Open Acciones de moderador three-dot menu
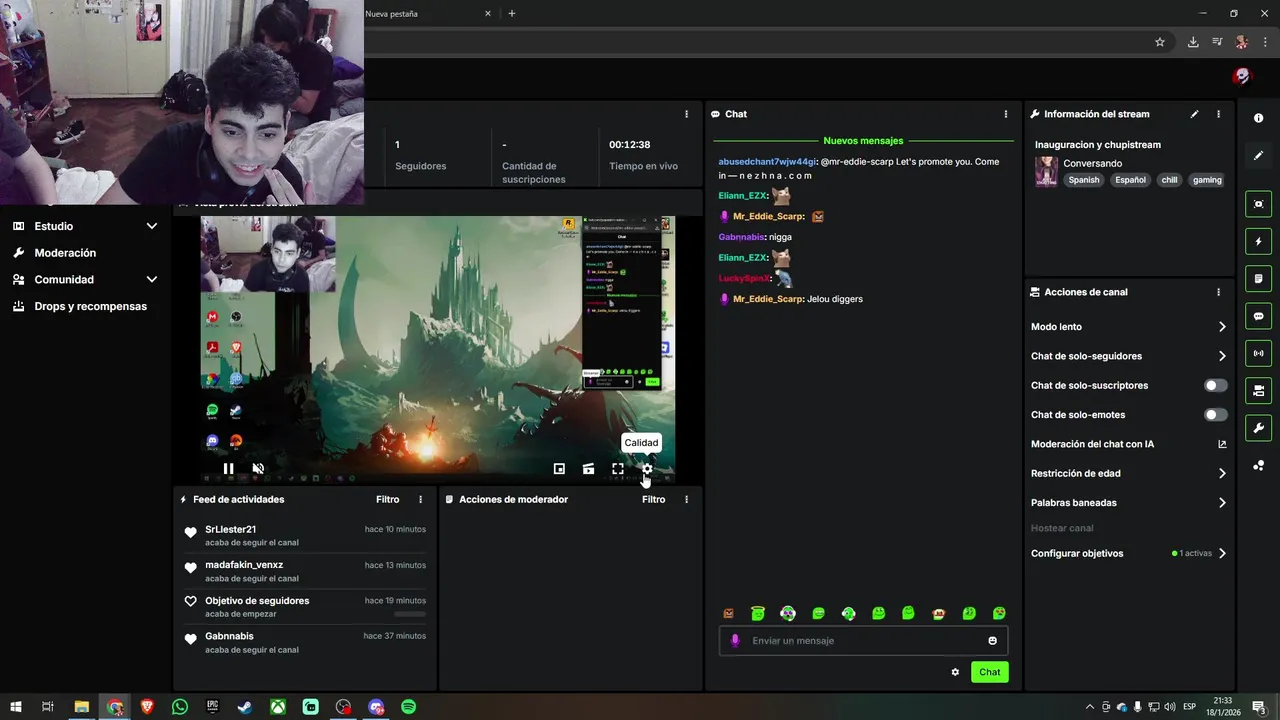This screenshot has width=1280, height=720. click(686, 499)
